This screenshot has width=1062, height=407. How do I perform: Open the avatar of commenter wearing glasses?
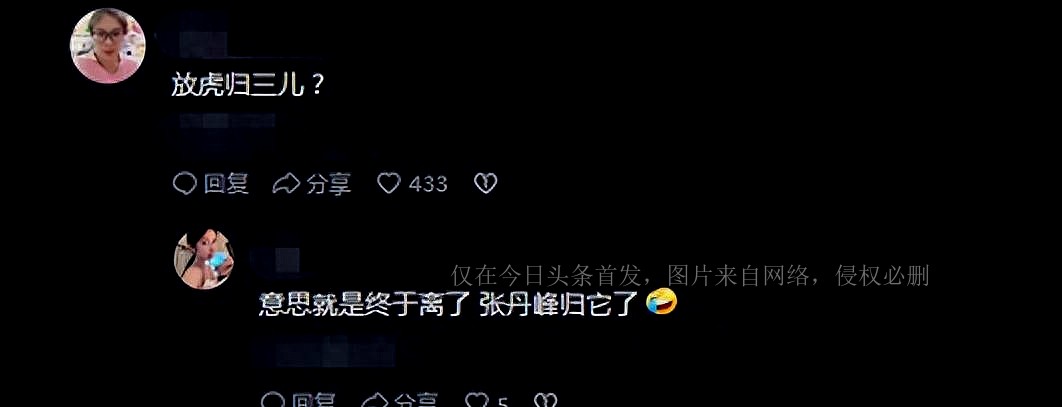point(108,46)
